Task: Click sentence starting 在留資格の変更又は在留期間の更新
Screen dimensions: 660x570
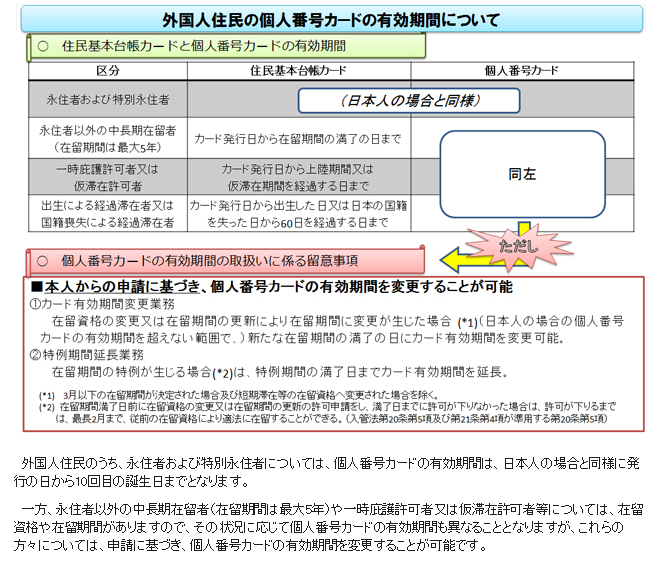Action: click(x=332, y=330)
